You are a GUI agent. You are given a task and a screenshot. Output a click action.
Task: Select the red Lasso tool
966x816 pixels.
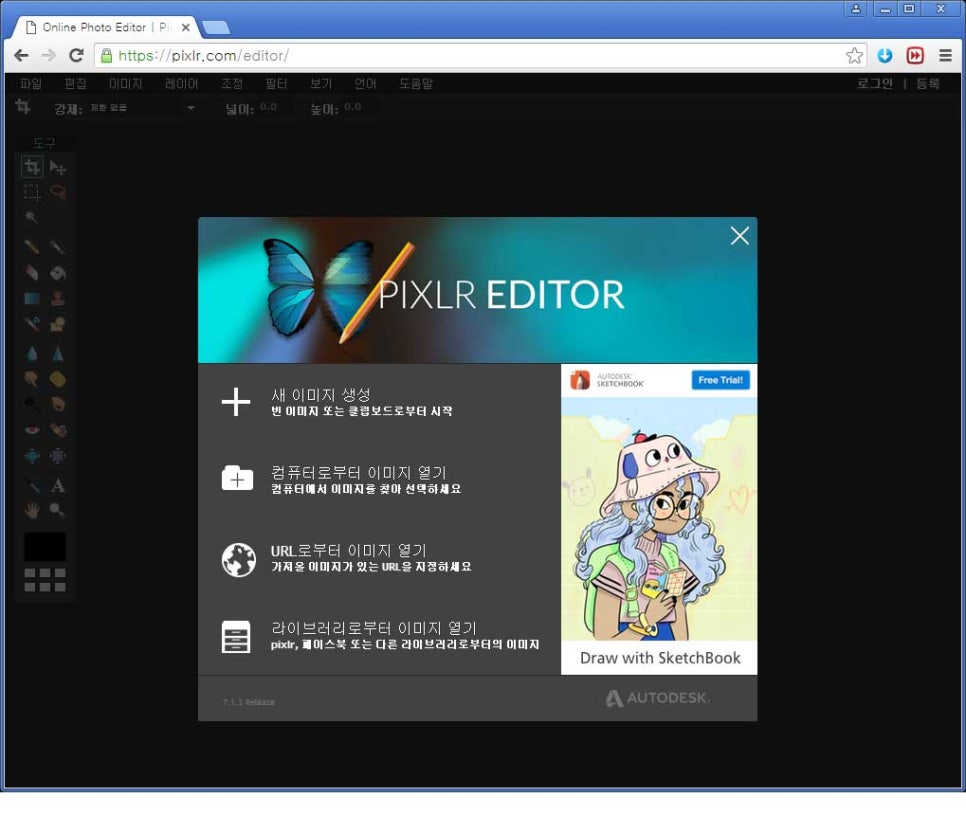pos(58,192)
